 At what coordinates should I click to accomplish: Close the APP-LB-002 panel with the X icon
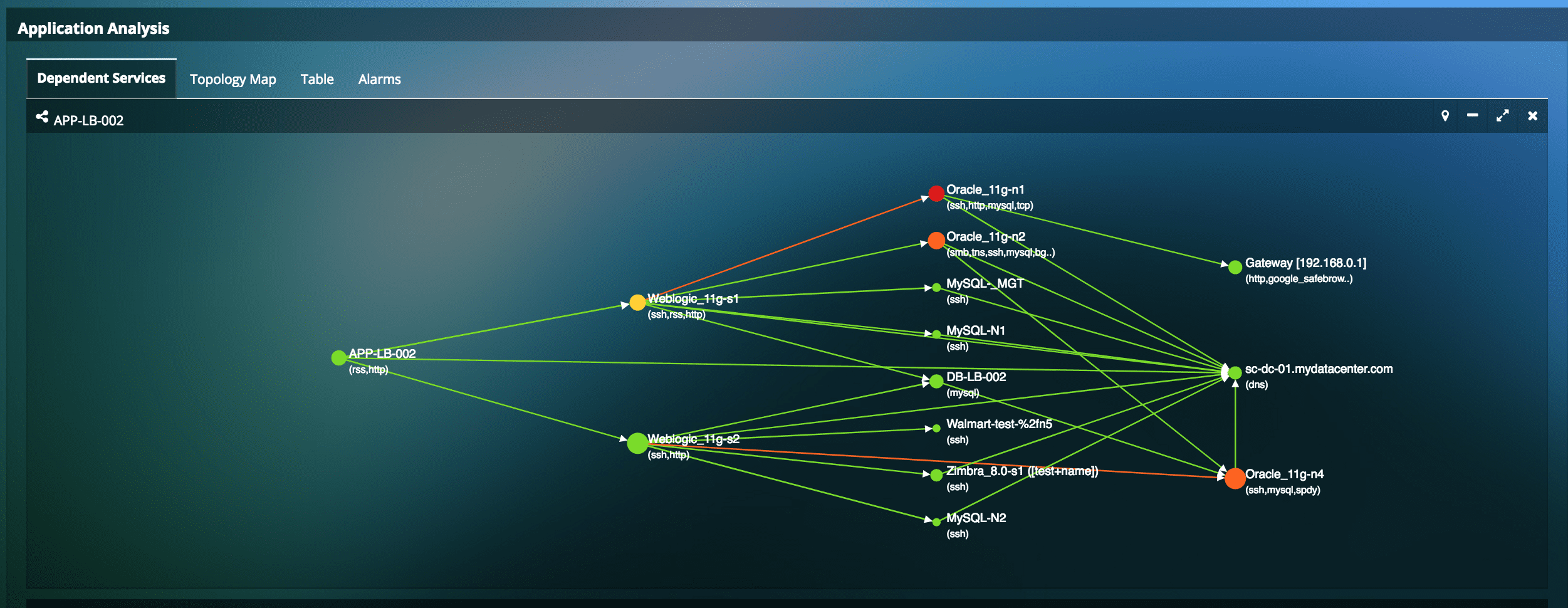coord(1532,116)
